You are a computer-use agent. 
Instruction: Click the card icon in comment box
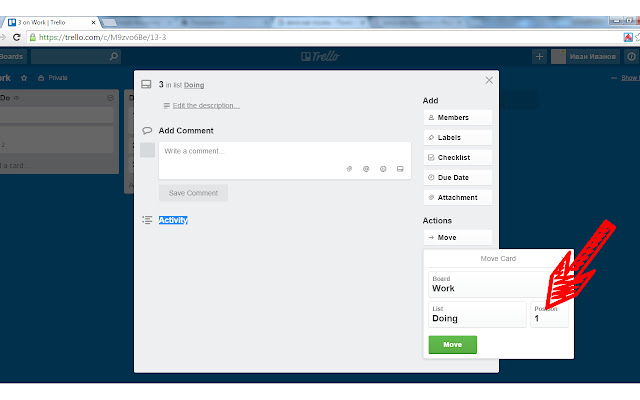pyautogui.click(x=400, y=169)
